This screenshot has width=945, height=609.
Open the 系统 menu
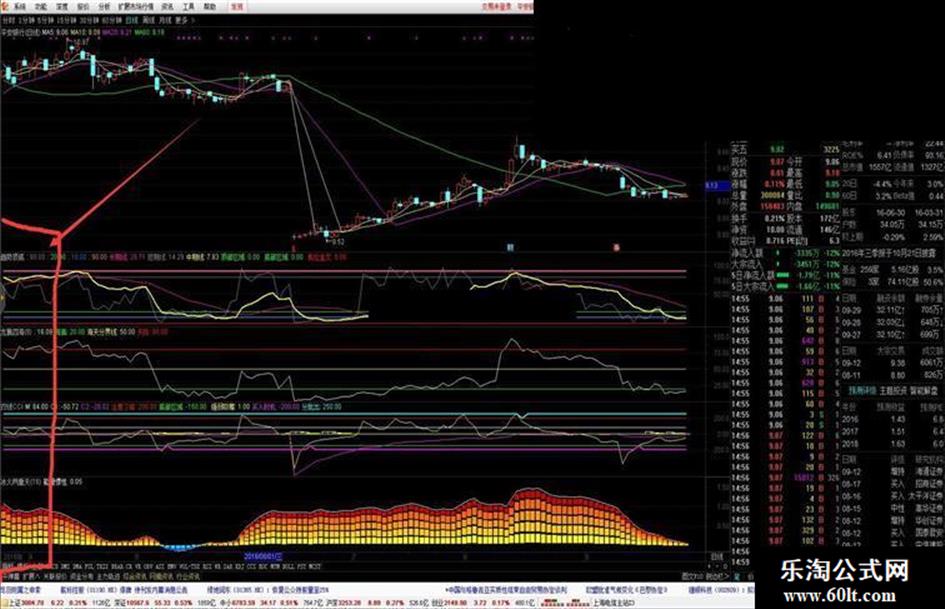coord(20,7)
